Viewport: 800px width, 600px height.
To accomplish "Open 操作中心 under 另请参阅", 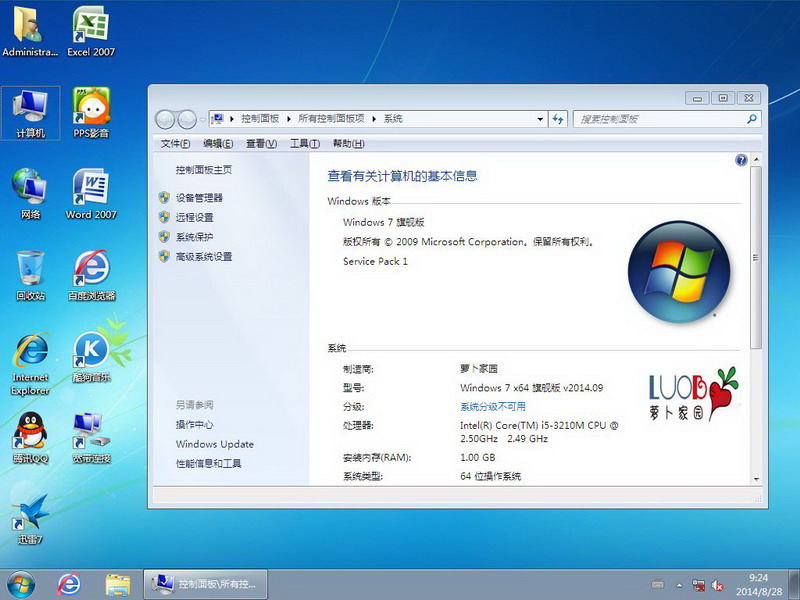I will pyautogui.click(x=194, y=424).
